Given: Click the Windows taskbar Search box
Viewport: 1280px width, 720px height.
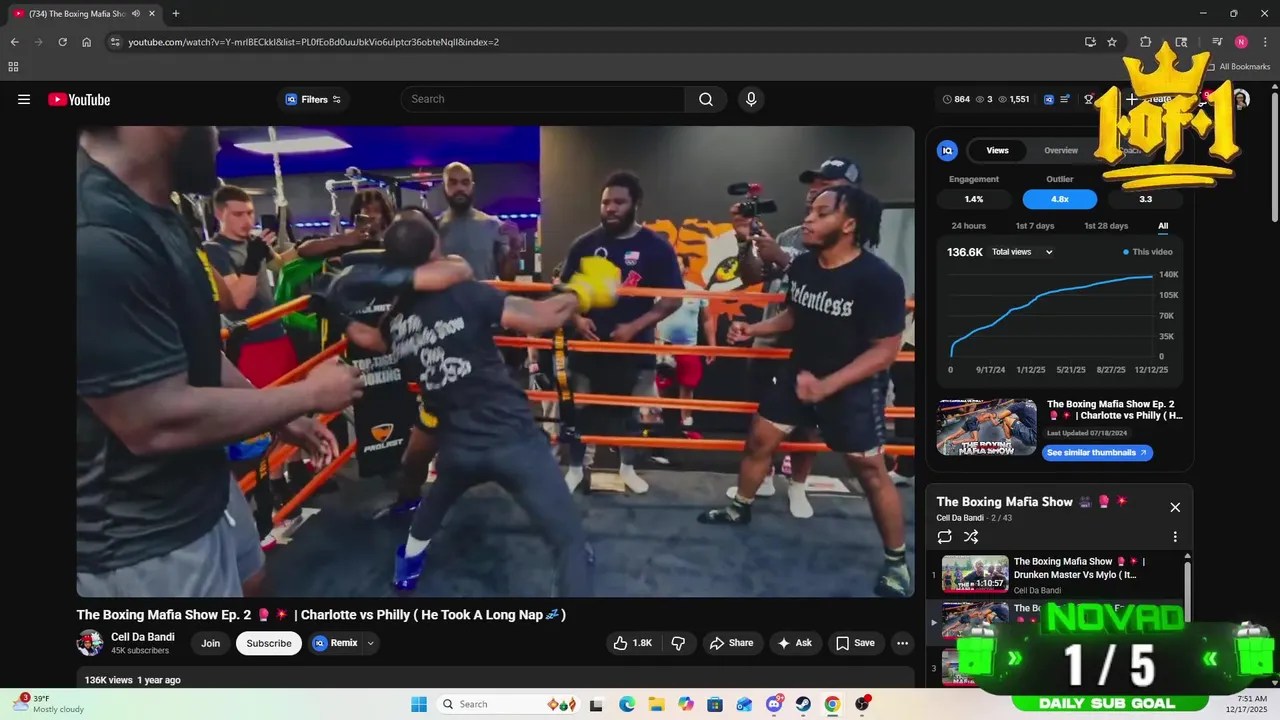Looking at the screenshot, I should [x=508, y=704].
